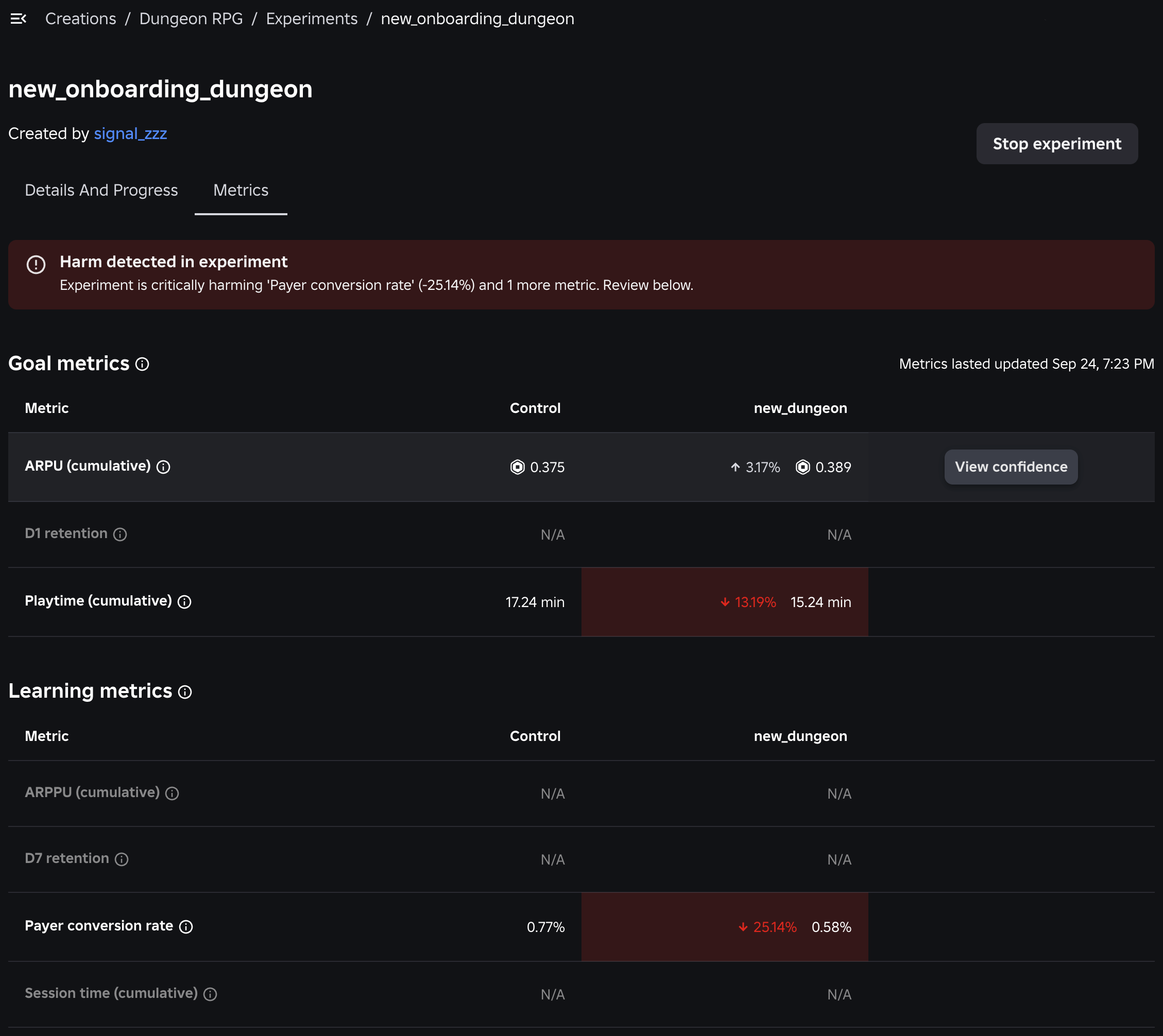Select the Metrics tab
The image size is (1163, 1036).
coord(241,190)
